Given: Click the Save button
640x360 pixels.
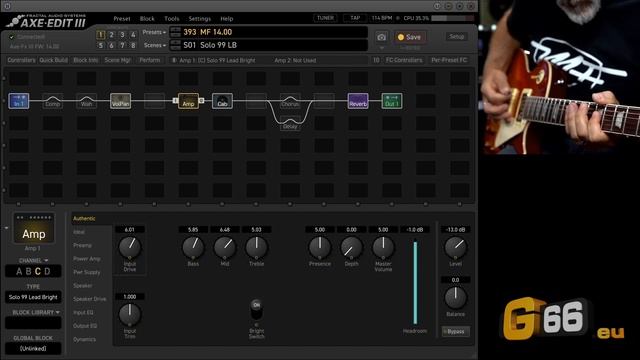Looking at the screenshot, I should tap(409, 37).
